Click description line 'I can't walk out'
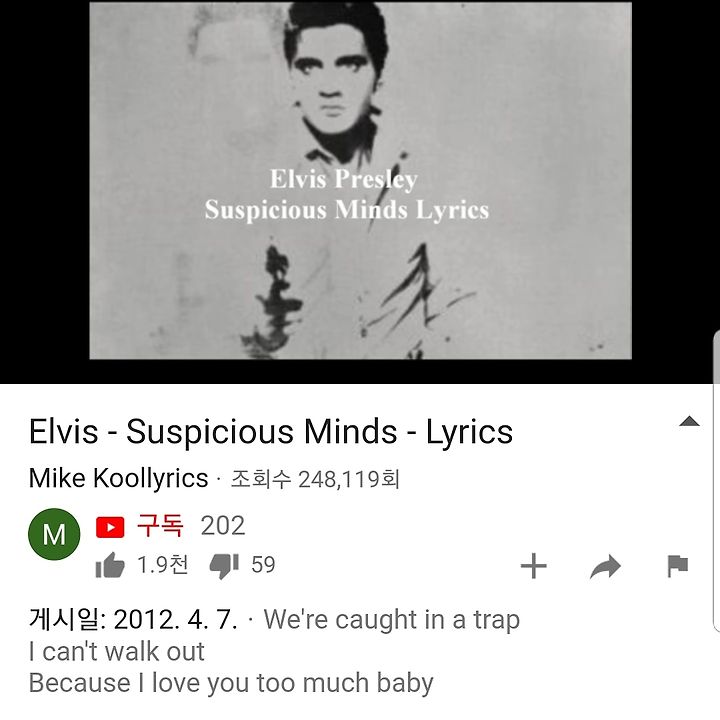Image resolution: width=720 pixels, height=720 pixels. click(x=117, y=652)
